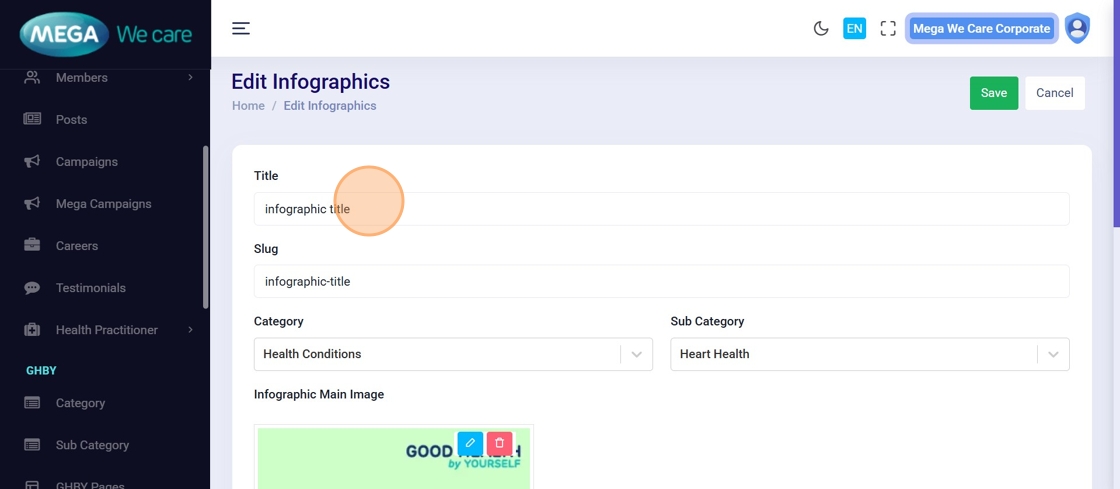Viewport: 1120px width, 489px height.
Task: Click the Careers briefcase icon
Action: [32, 246]
